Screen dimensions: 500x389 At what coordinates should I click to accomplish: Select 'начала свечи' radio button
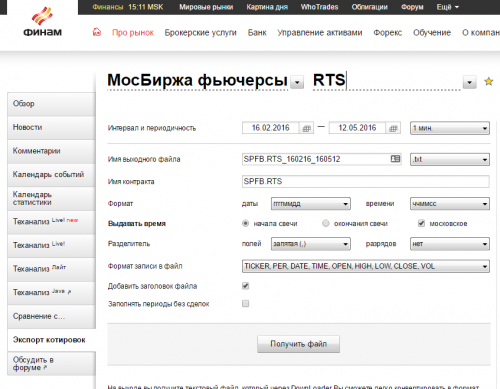(246, 223)
